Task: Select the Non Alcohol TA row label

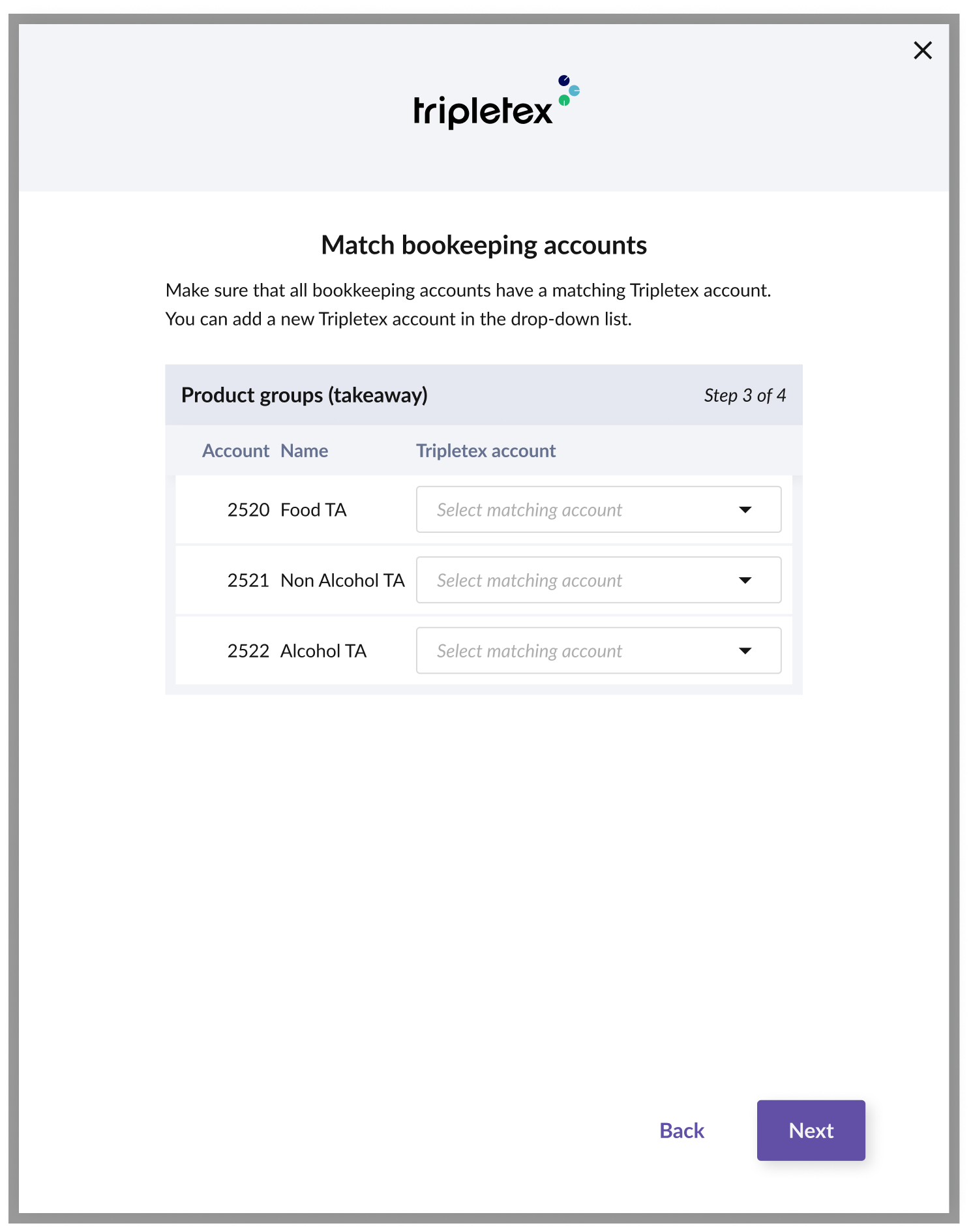Action: click(x=342, y=580)
